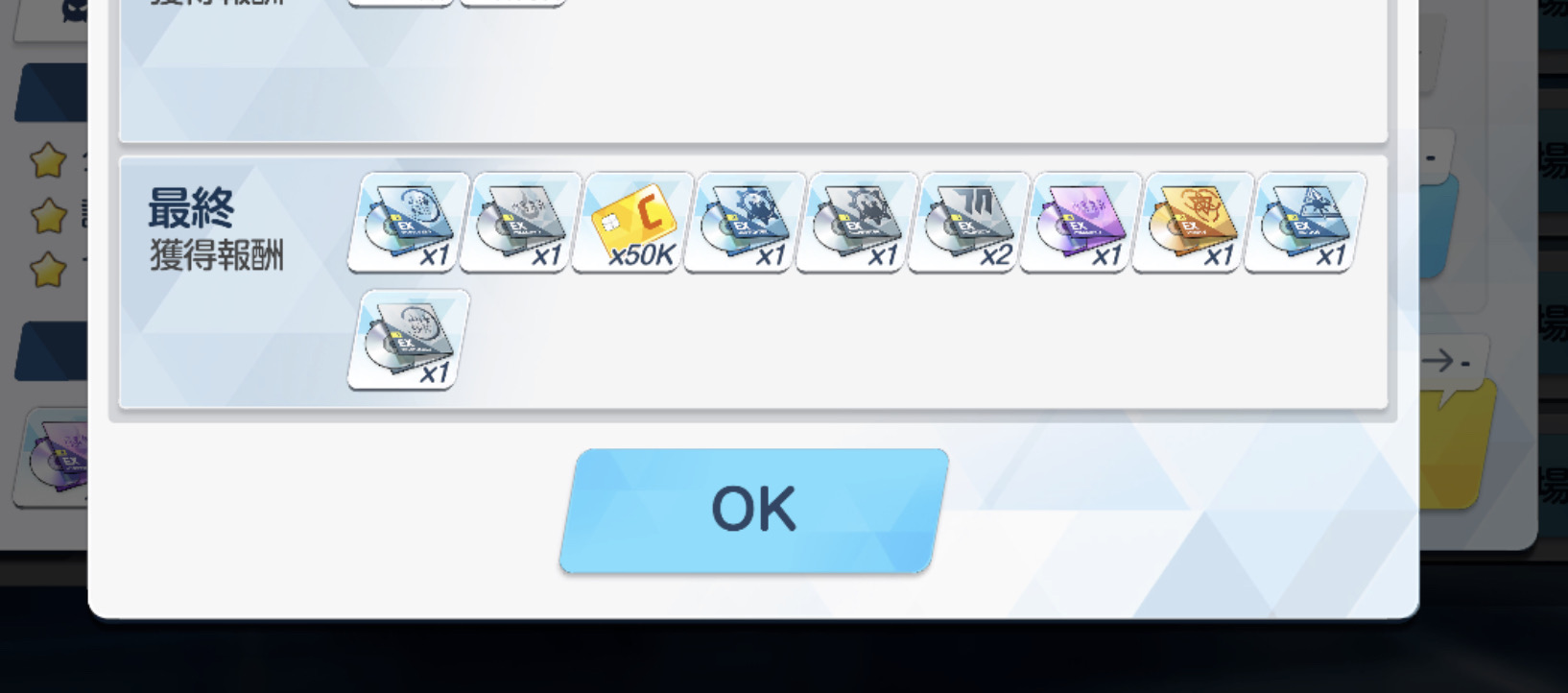This screenshot has height=693, width=1568.
Task: Select the grey EX disc marked x2
Action: (x=969, y=223)
